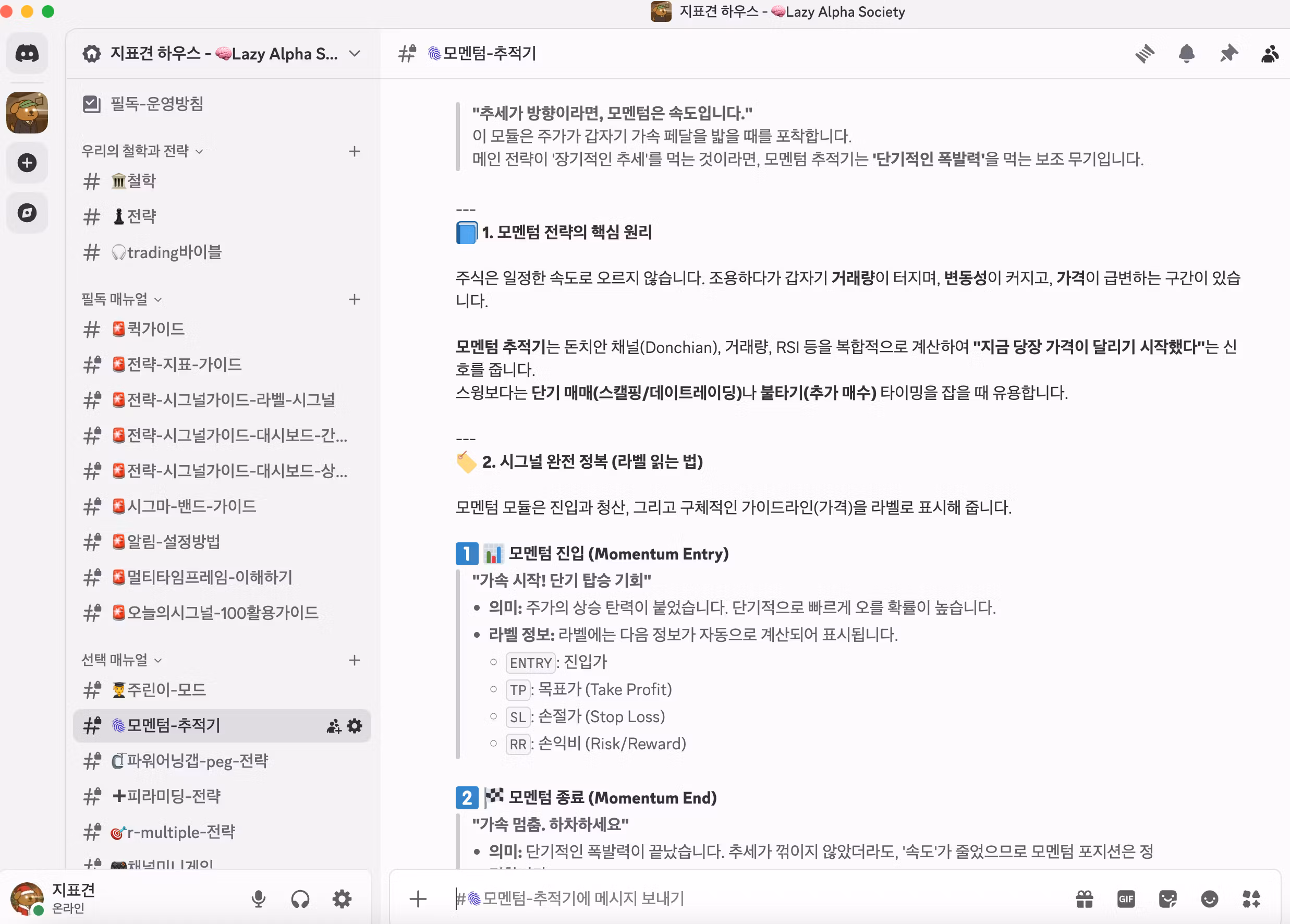Screen dimensions: 1290x924
Task: Open user settings gear icon
Action: point(342,898)
